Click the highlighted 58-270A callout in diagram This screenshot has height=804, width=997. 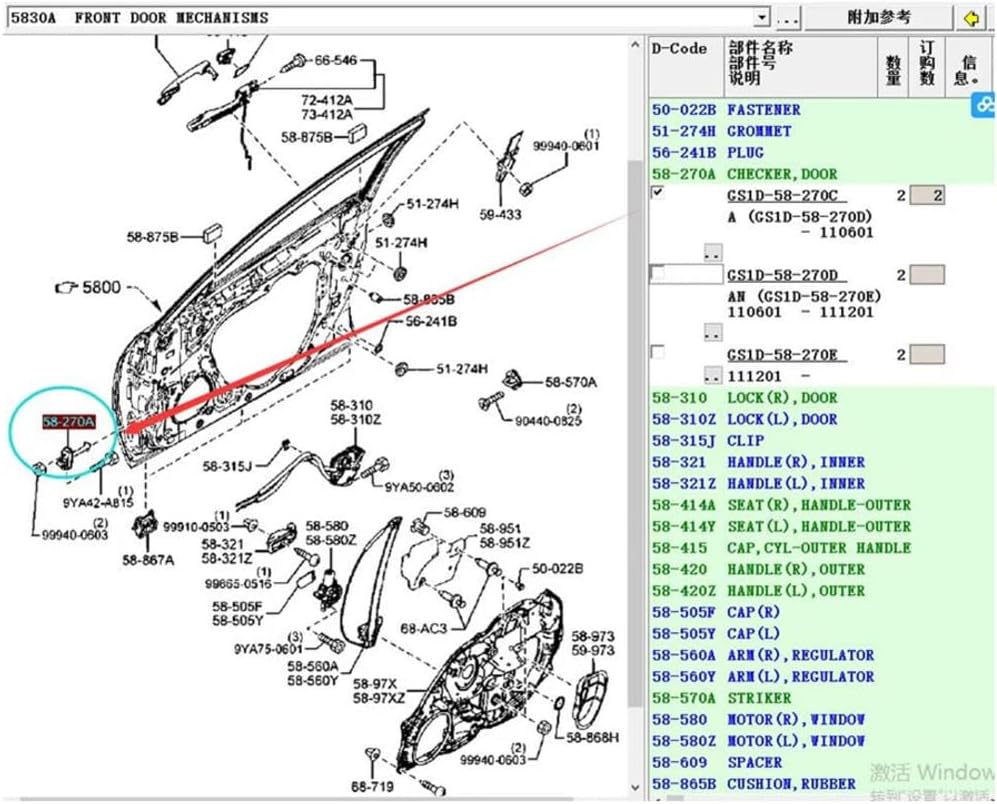tap(68, 423)
